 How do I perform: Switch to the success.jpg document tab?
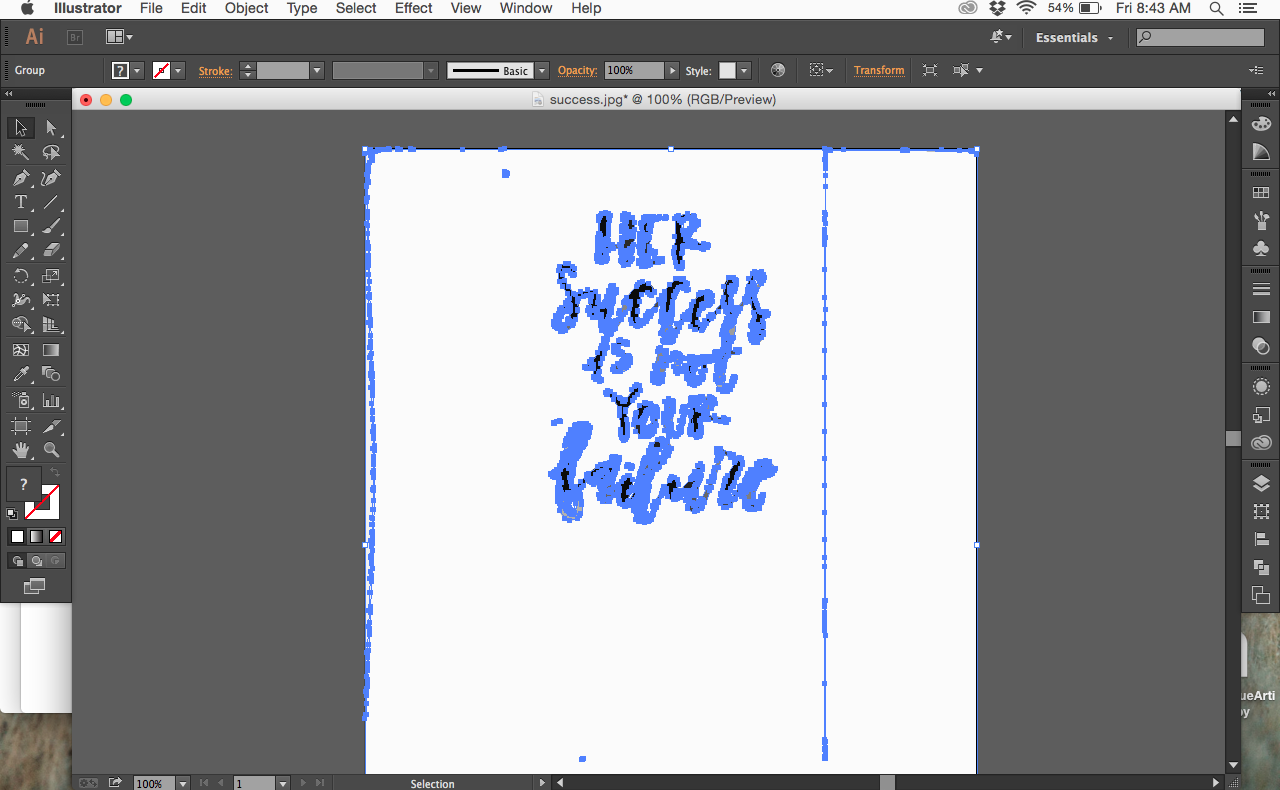tap(656, 99)
